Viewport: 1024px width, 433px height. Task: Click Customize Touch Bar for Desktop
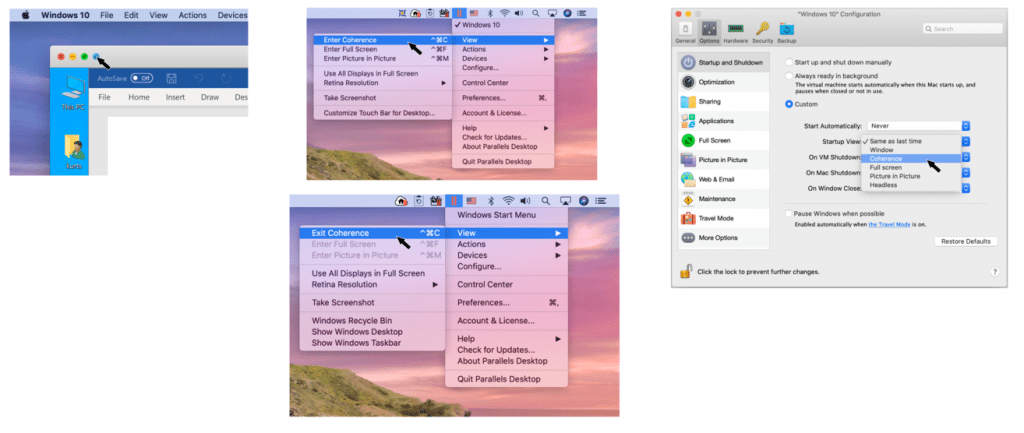[x=383, y=113]
